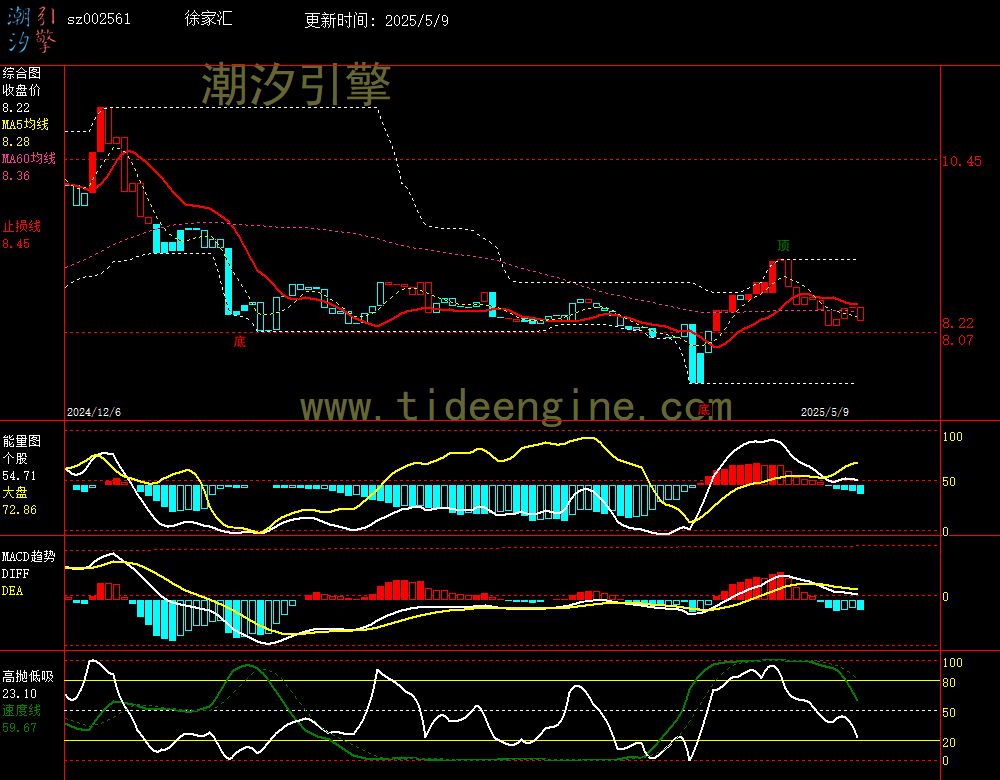This screenshot has width=1000, height=780.
Task: Click the 个股 value 54.71
Action: (x=19, y=476)
